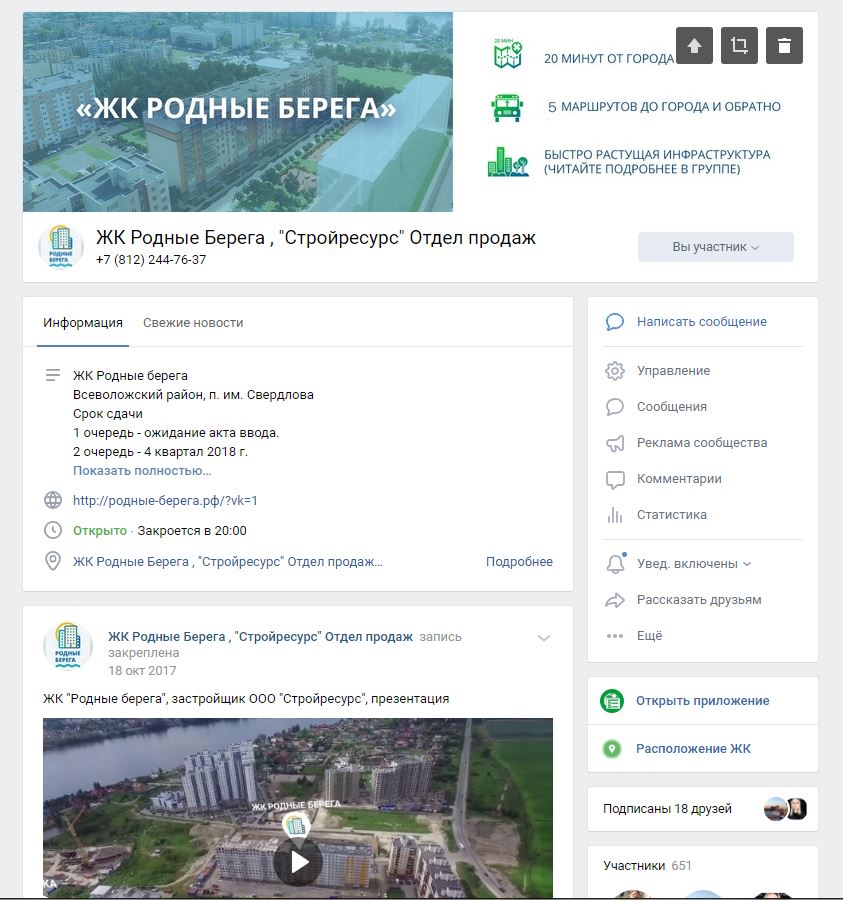Click the Открыть приложение button
This screenshot has height=900, width=843.
coord(702,701)
